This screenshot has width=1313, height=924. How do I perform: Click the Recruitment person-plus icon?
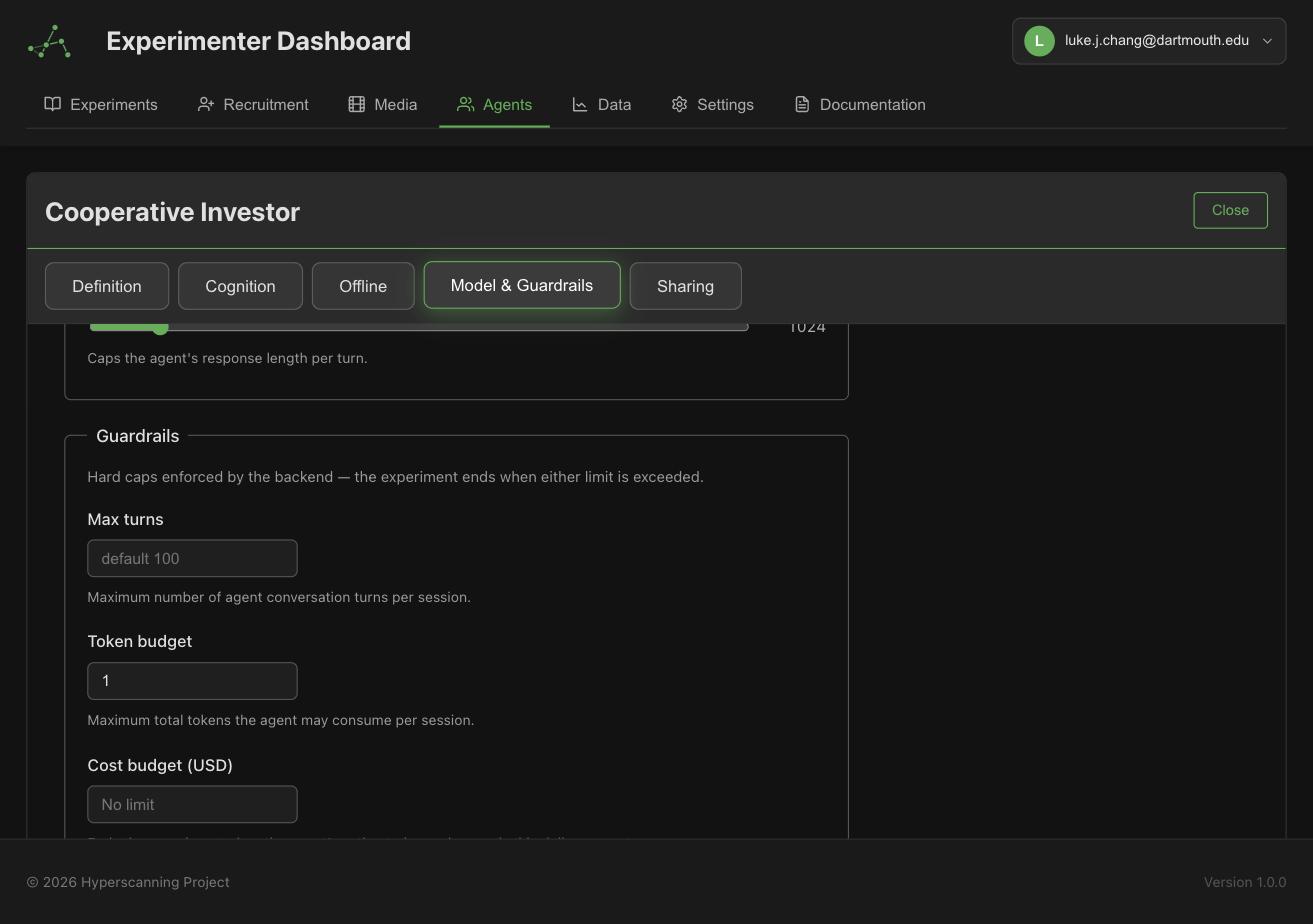click(206, 104)
